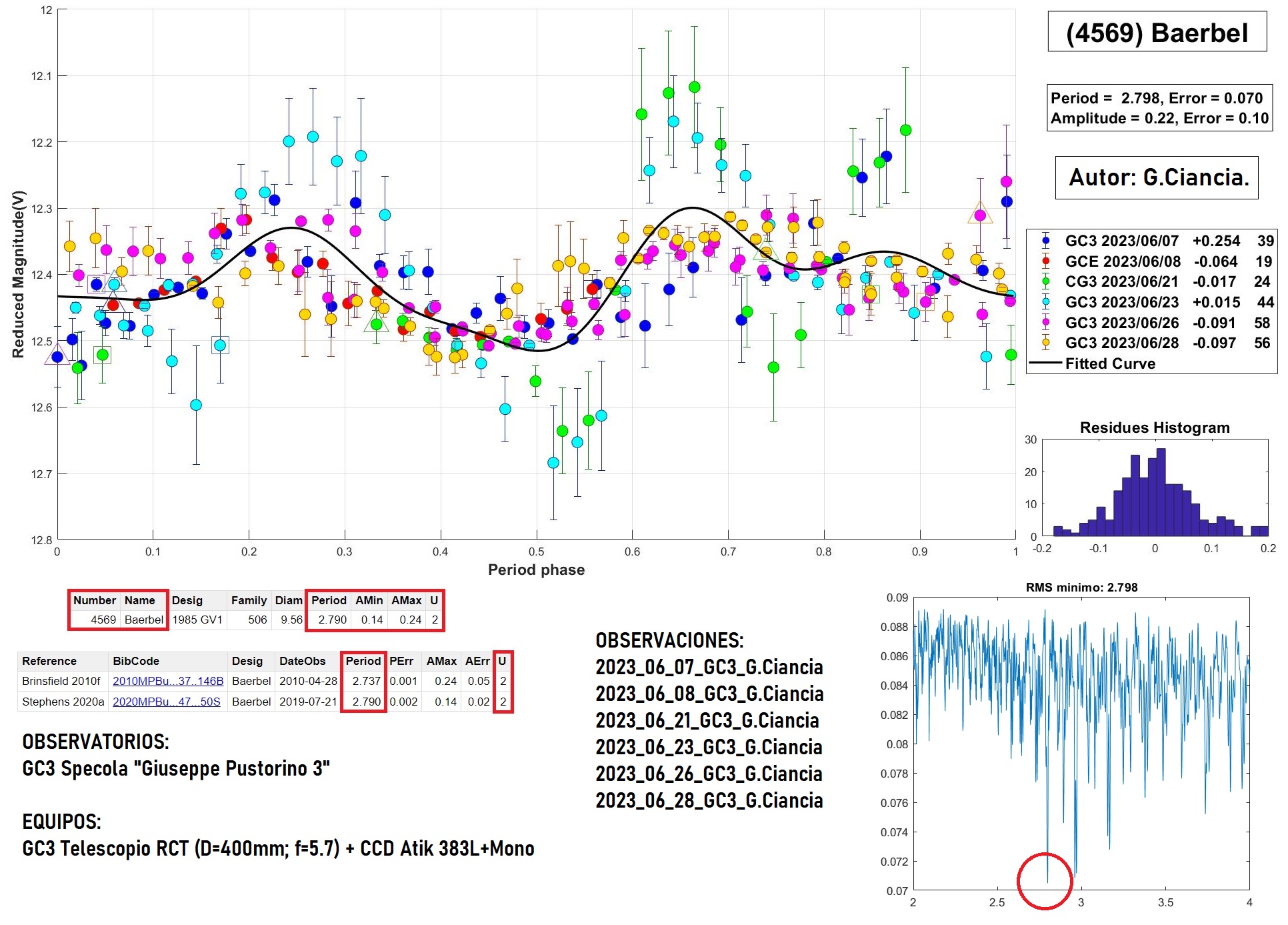The height and width of the screenshot is (925, 1288).
Task: Click the Period phase axis label
Action: (x=536, y=570)
